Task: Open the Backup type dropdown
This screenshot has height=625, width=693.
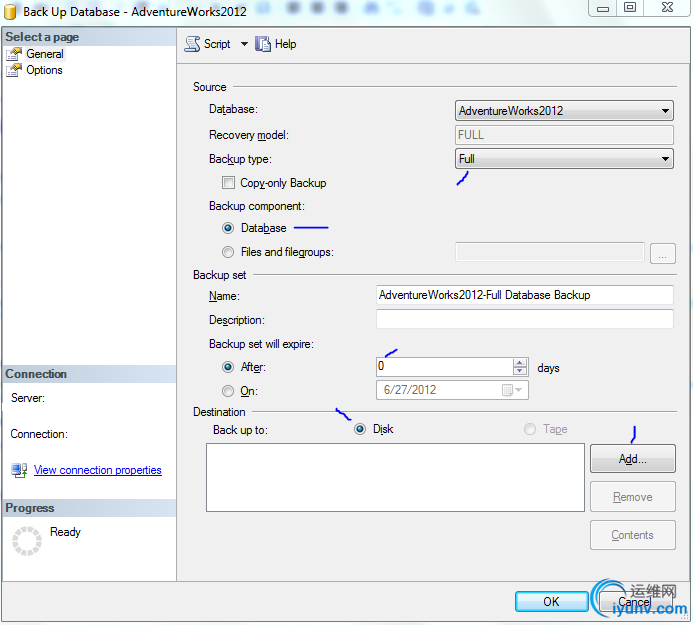Action: point(564,159)
